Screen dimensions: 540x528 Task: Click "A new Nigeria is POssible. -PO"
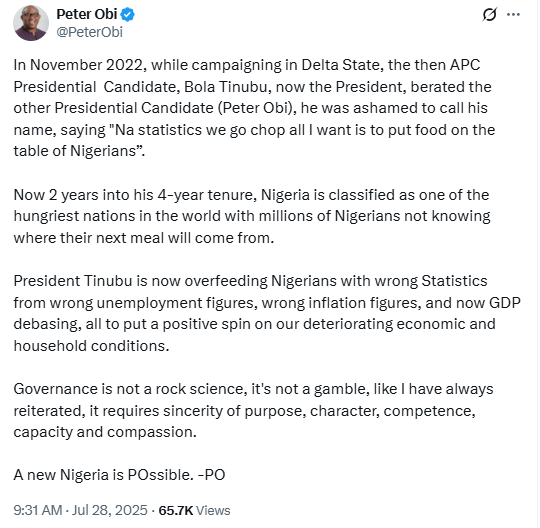119,475
